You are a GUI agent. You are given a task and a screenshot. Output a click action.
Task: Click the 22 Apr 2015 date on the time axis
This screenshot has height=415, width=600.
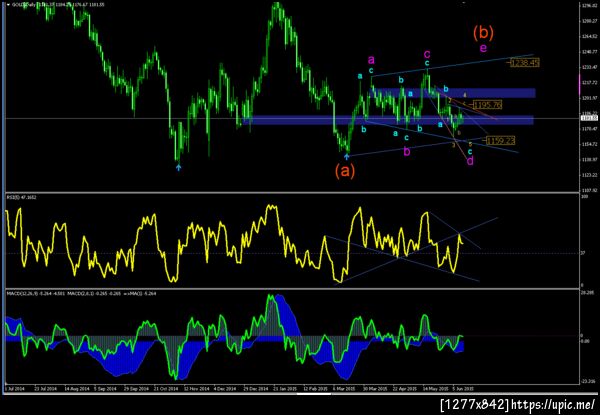(x=404, y=388)
